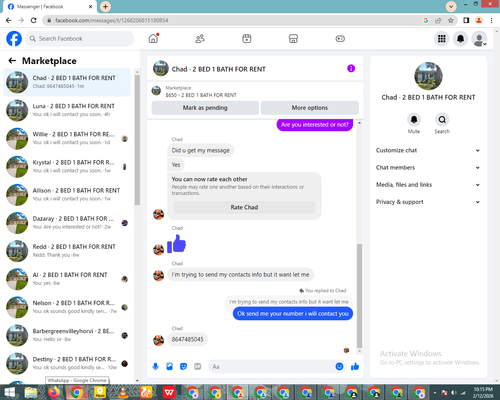This screenshot has height=400, width=500.
Task: Record a voice clip with microphone
Action: [155, 367]
